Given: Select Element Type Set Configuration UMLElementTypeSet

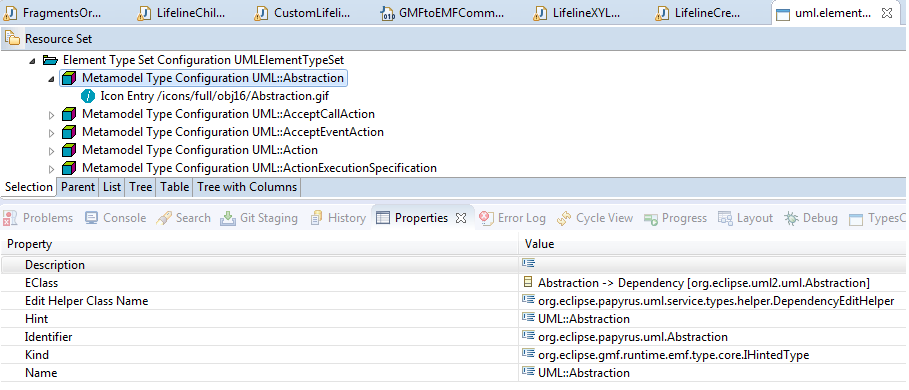Looking at the screenshot, I should (203, 60).
